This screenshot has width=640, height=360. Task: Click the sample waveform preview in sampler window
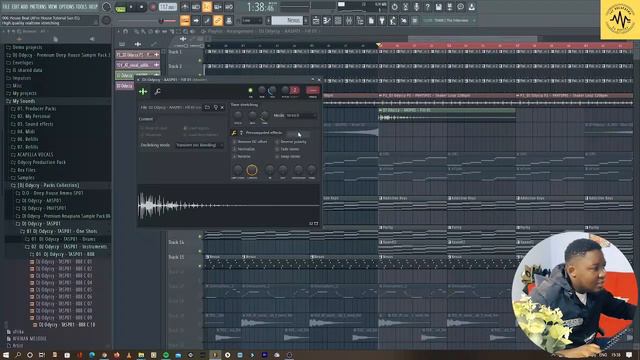(x=229, y=205)
